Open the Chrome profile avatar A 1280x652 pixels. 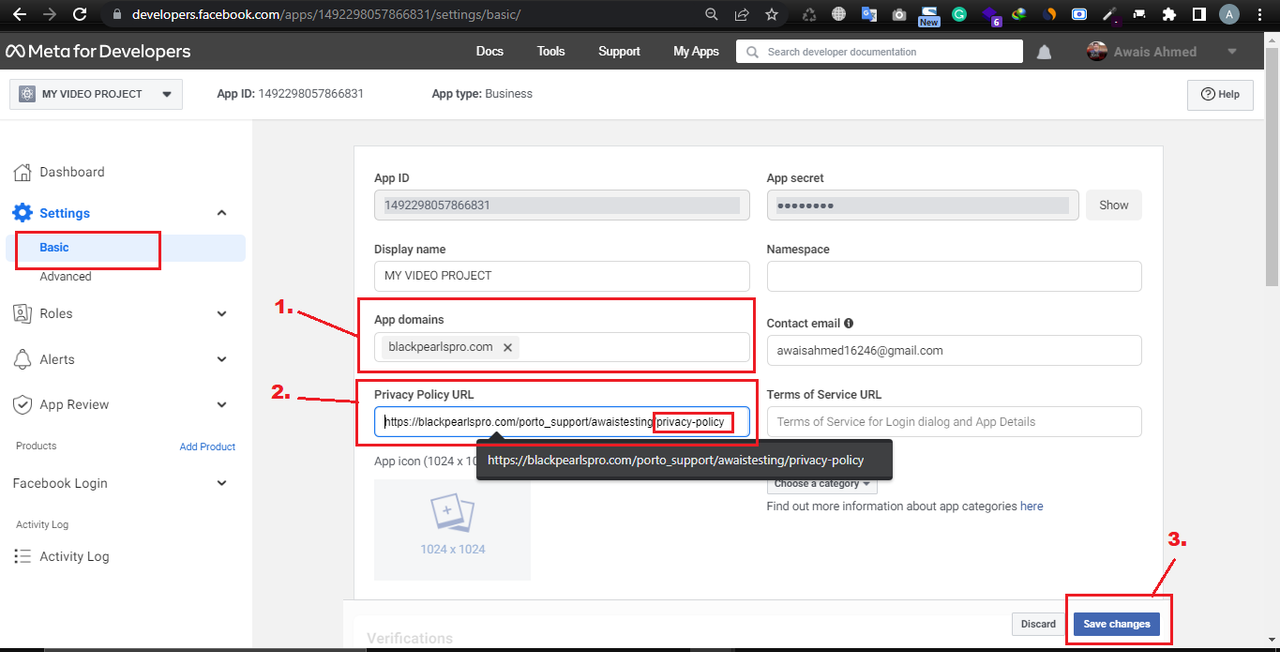tap(1230, 14)
